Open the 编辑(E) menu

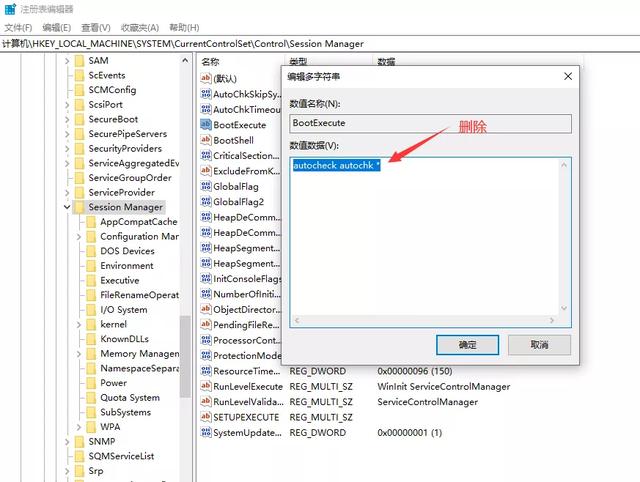[57, 28]
